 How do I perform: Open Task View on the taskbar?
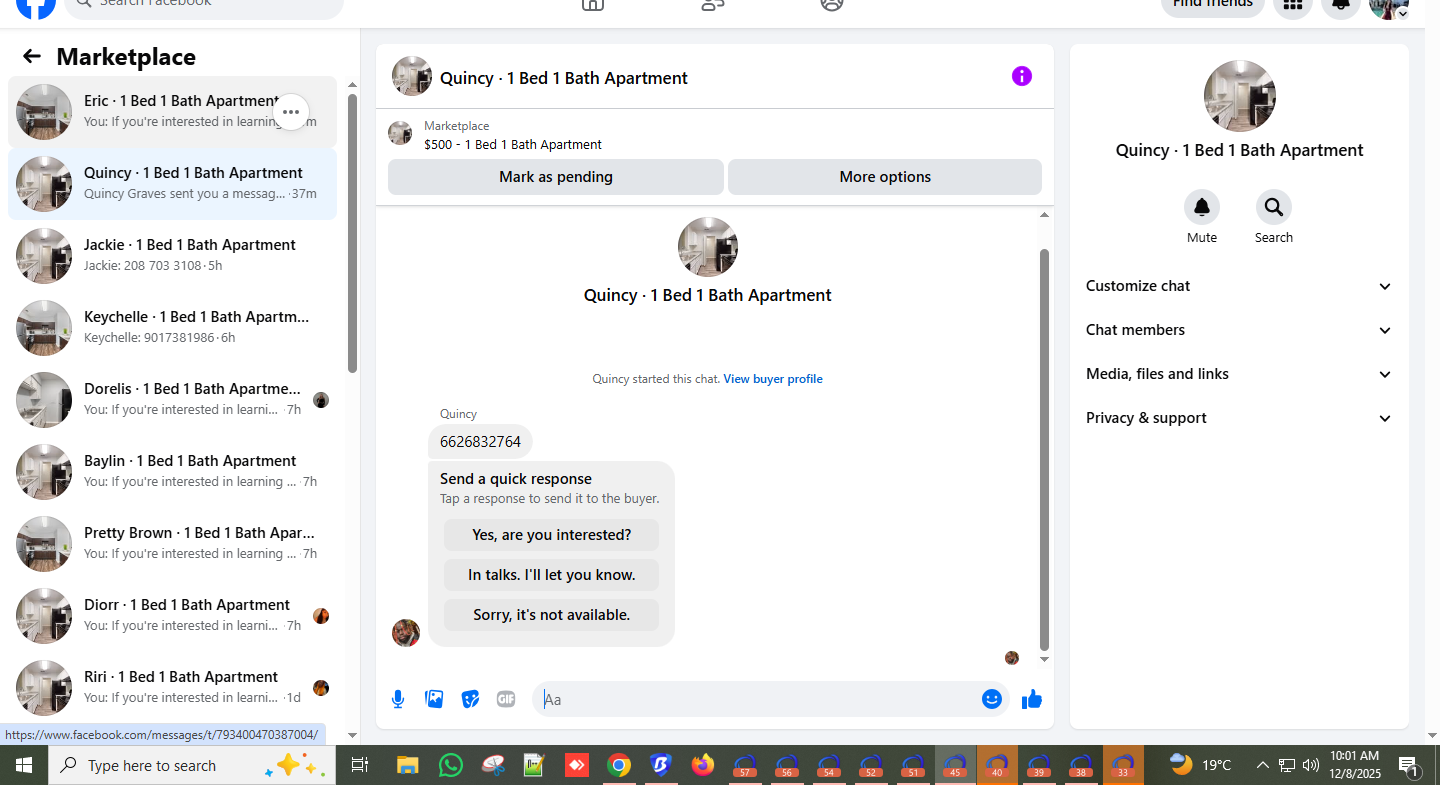pos(360,766)
